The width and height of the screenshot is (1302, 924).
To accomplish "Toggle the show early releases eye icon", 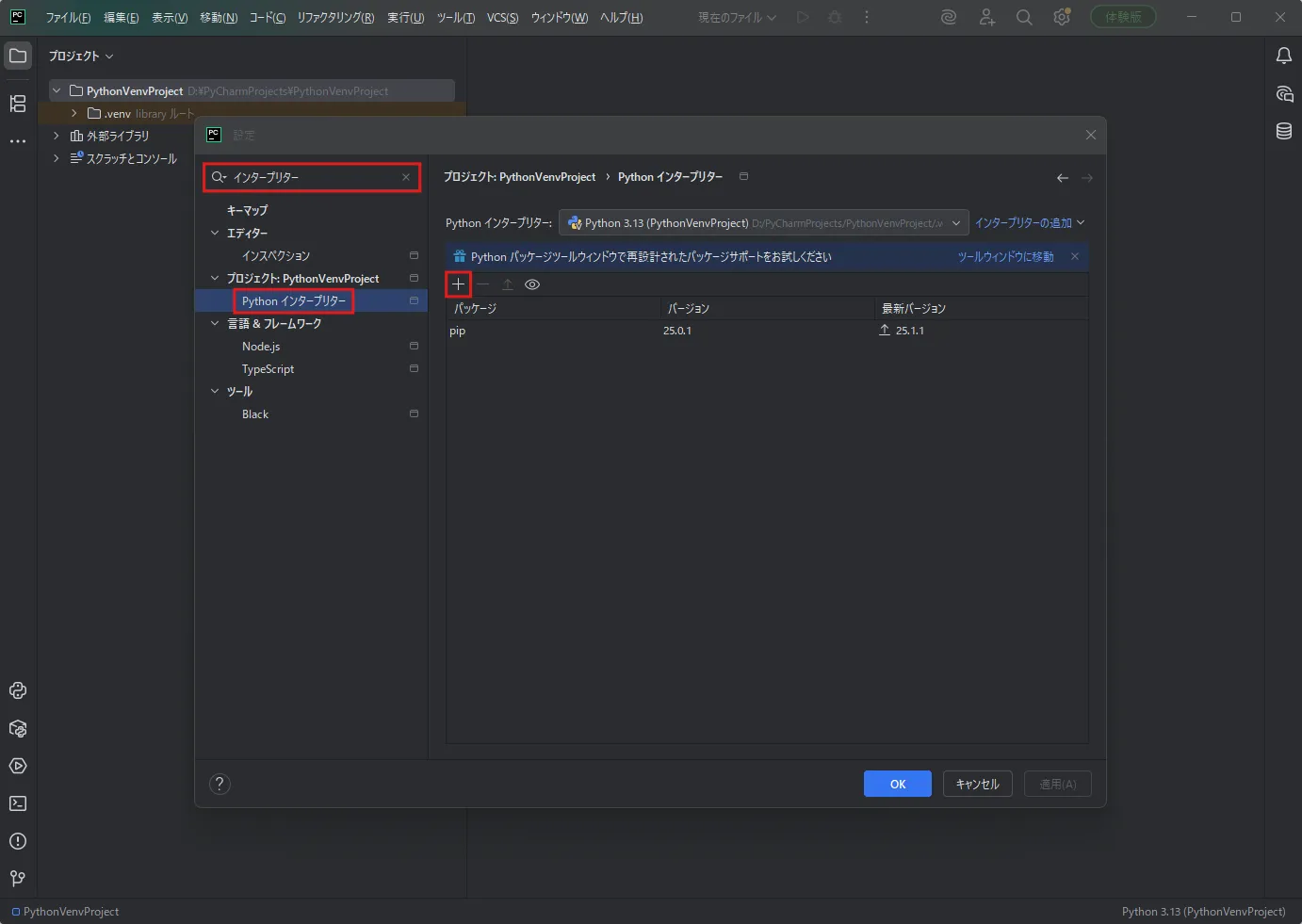I will pos(532,284).
